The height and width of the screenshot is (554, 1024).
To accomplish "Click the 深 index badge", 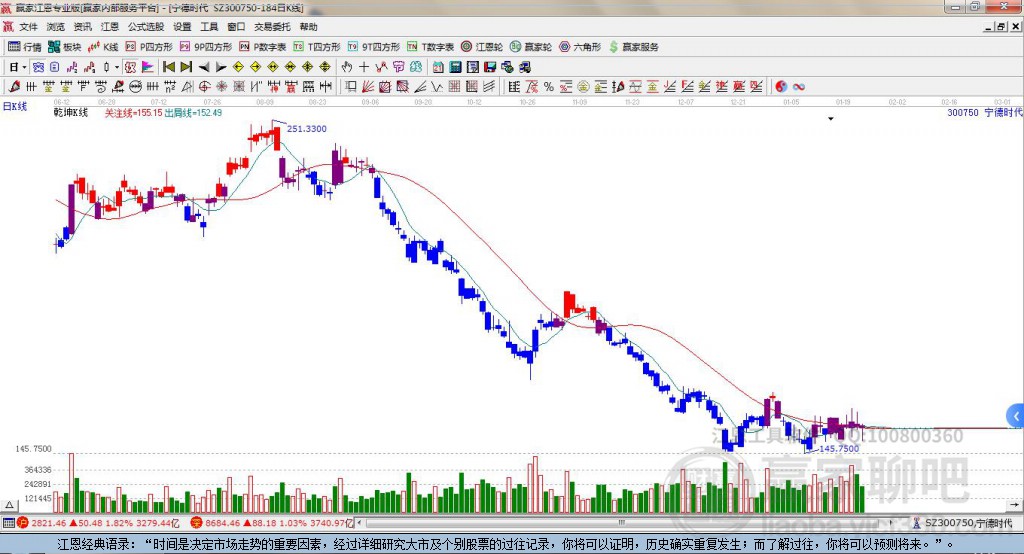I will coord(196,523).
